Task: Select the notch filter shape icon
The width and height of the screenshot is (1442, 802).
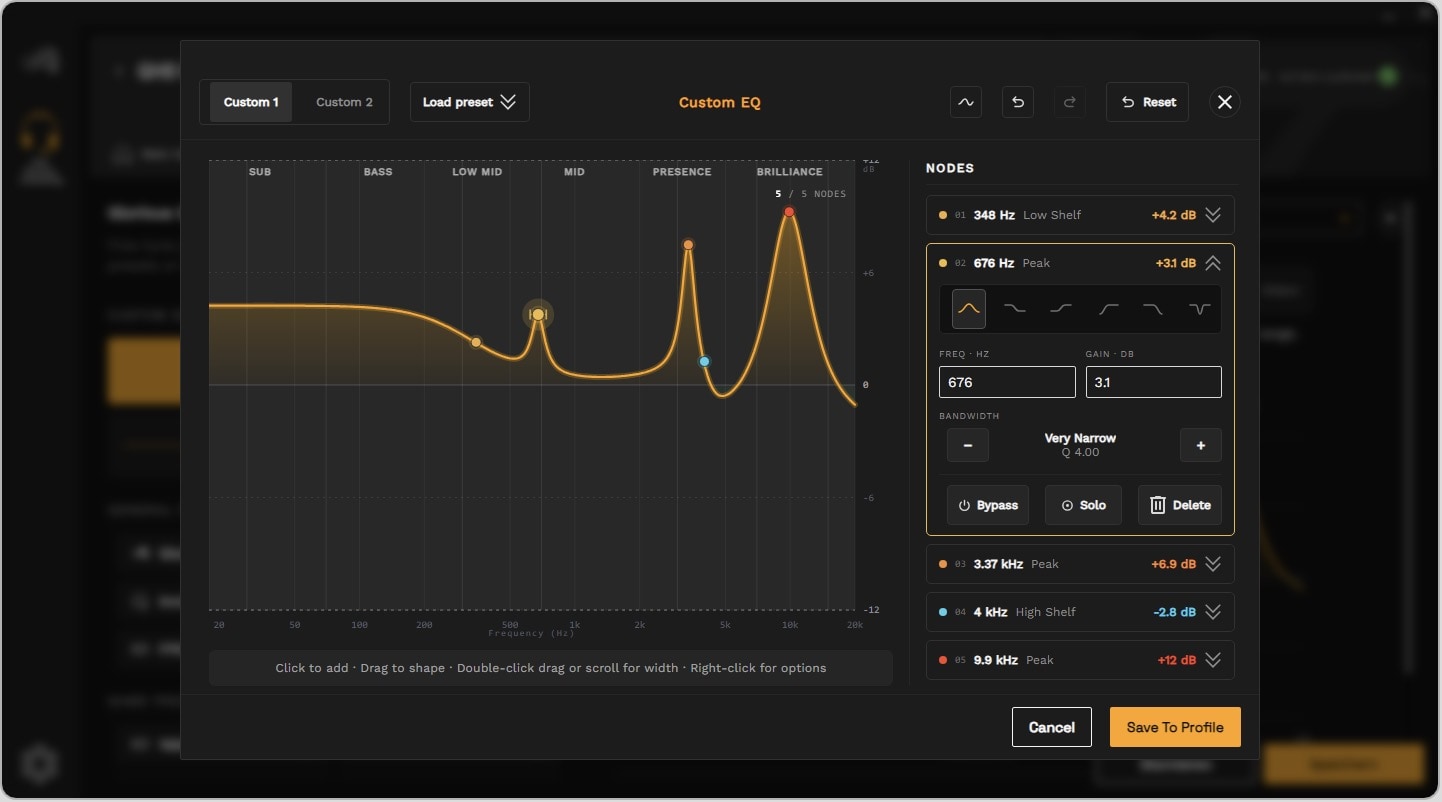Action: (x=1200, y=309)
